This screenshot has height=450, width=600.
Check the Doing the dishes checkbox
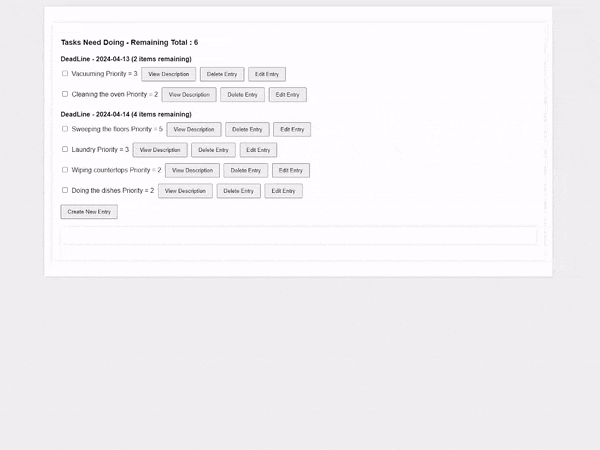65,190
